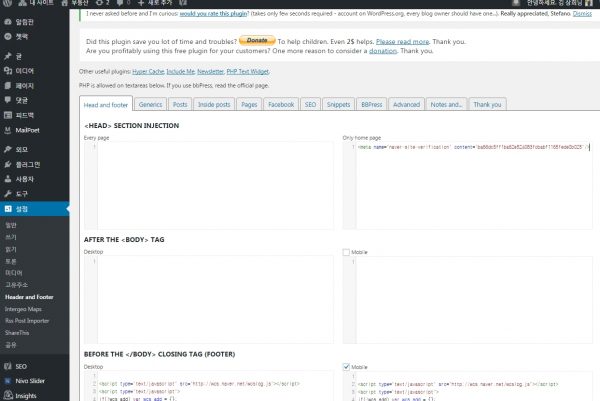
Task: Open the Users (사용자) person icon
Action: pyautogui.click(x=8, y=179)
